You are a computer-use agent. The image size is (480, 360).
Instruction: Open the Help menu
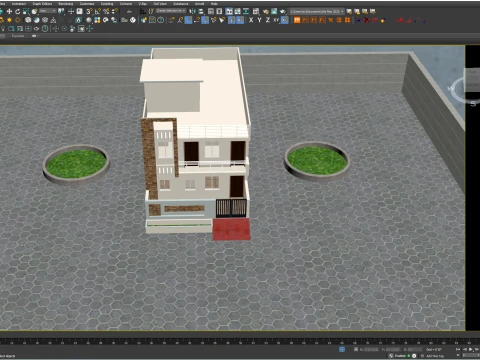tap(214, 4)
